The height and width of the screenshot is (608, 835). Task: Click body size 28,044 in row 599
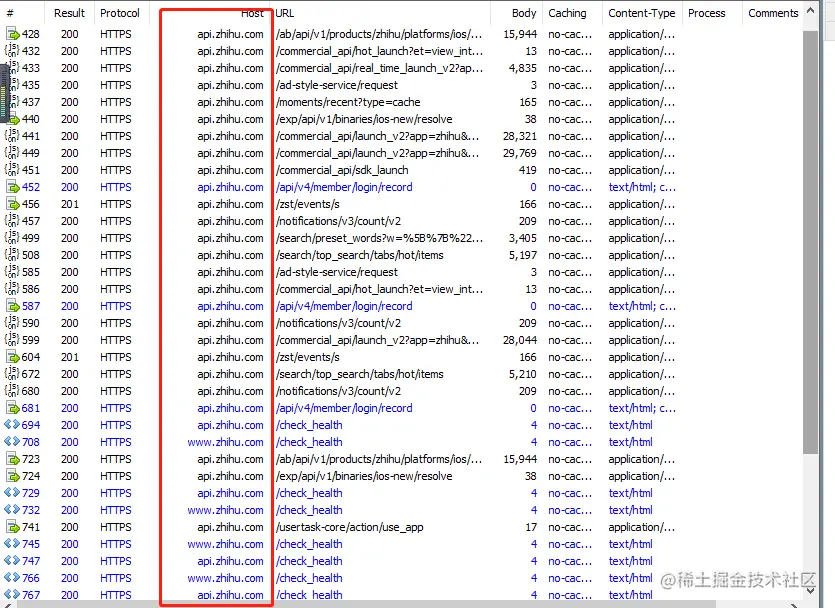520,340
